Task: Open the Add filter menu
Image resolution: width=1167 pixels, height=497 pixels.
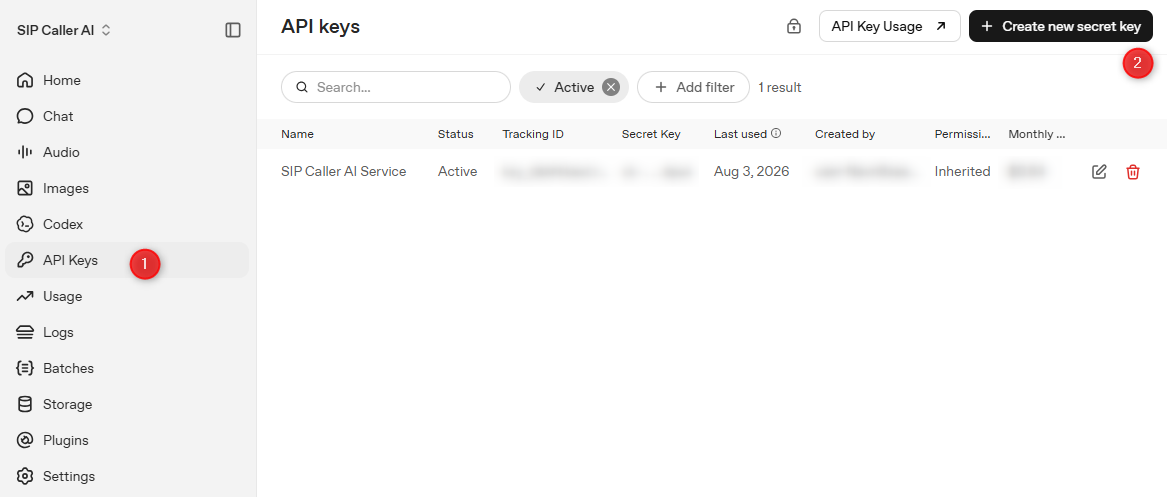Action: (693, 87)
